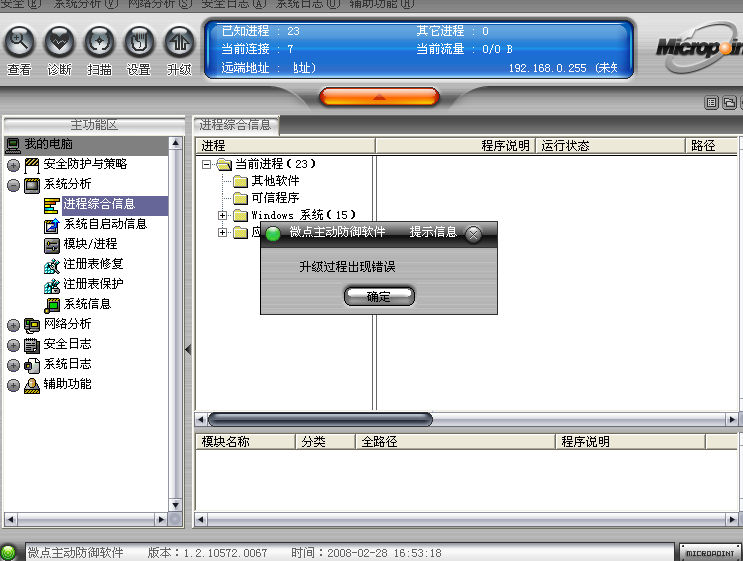Collapse the 系统分析 section
The image size is (743, 561).
13,185
